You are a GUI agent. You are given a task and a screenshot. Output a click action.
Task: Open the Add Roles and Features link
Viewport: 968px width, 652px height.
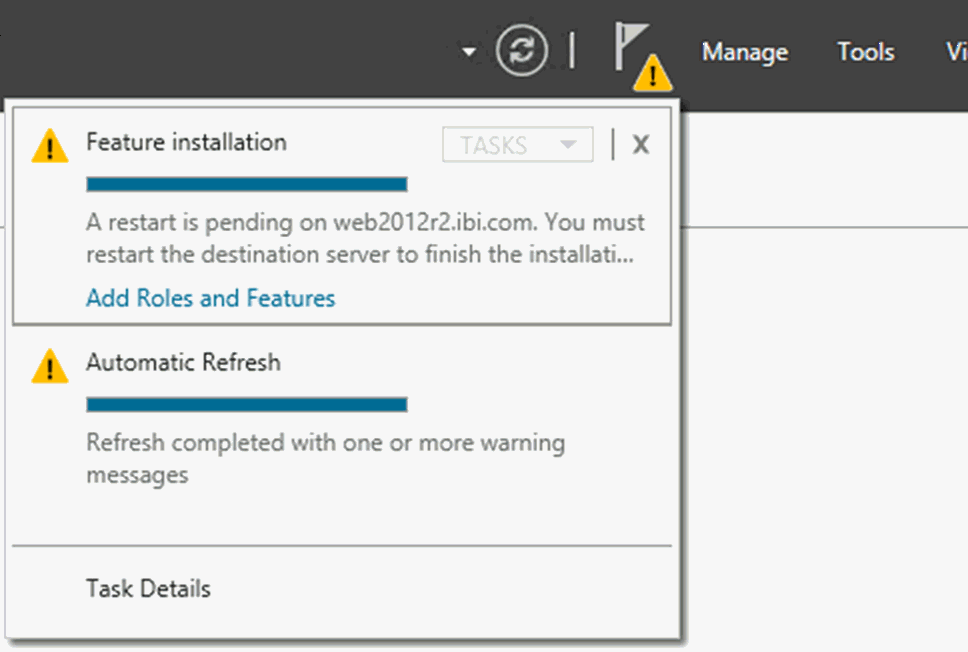211,298
